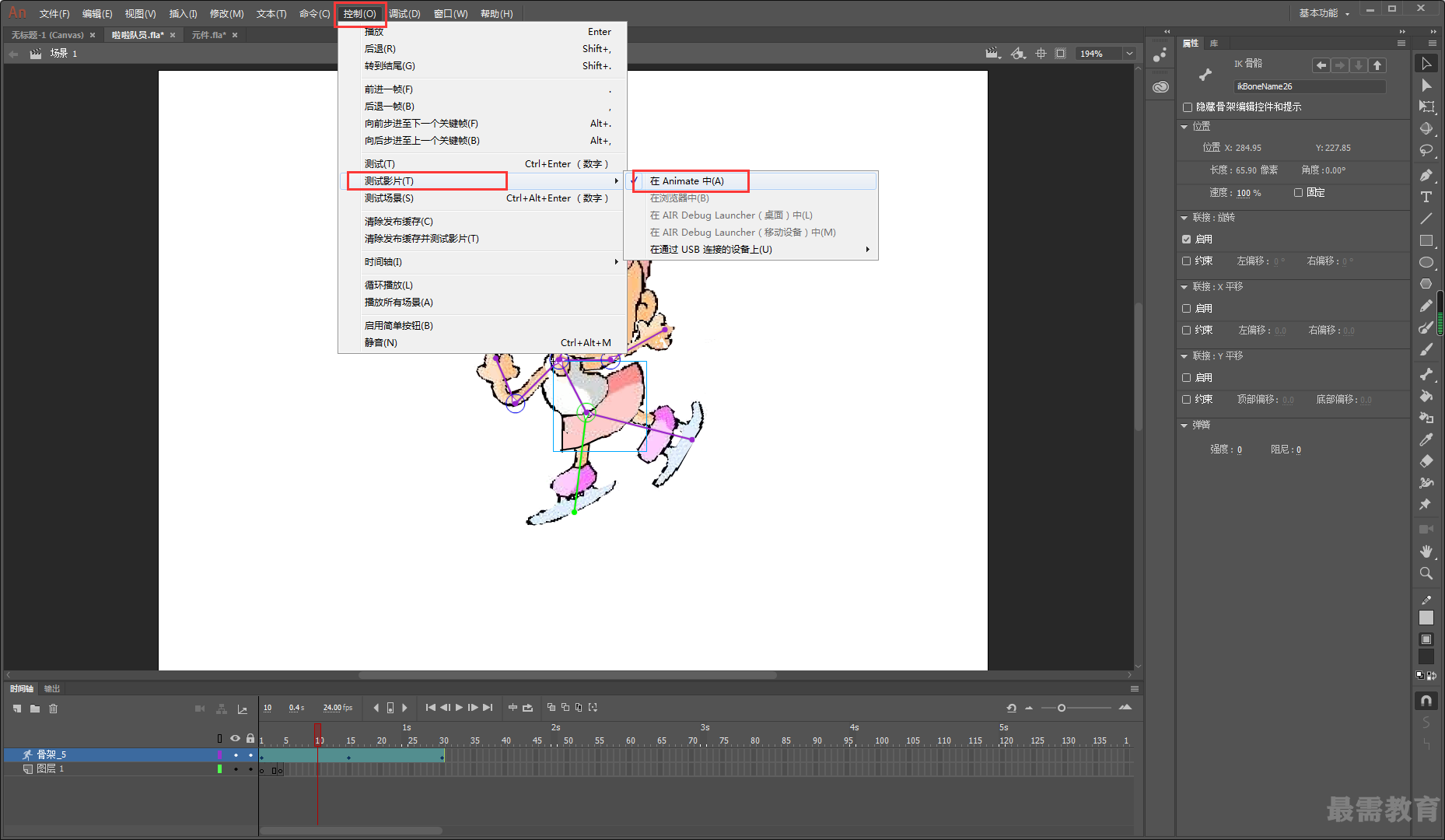Switch to the 库 panel tab

pyautogui.click(x=1214, y=44)
